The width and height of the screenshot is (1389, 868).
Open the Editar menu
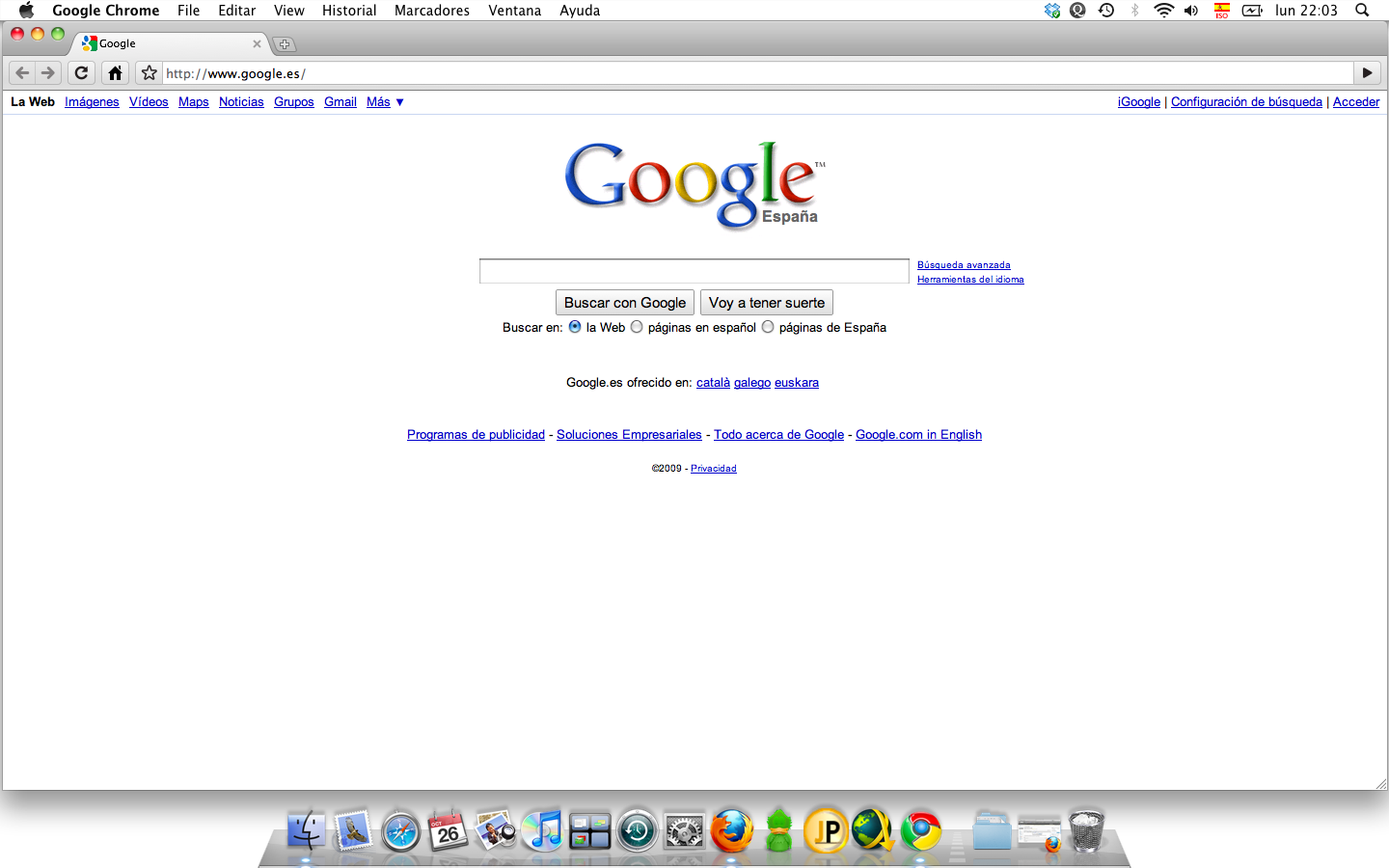pos(236,11)
